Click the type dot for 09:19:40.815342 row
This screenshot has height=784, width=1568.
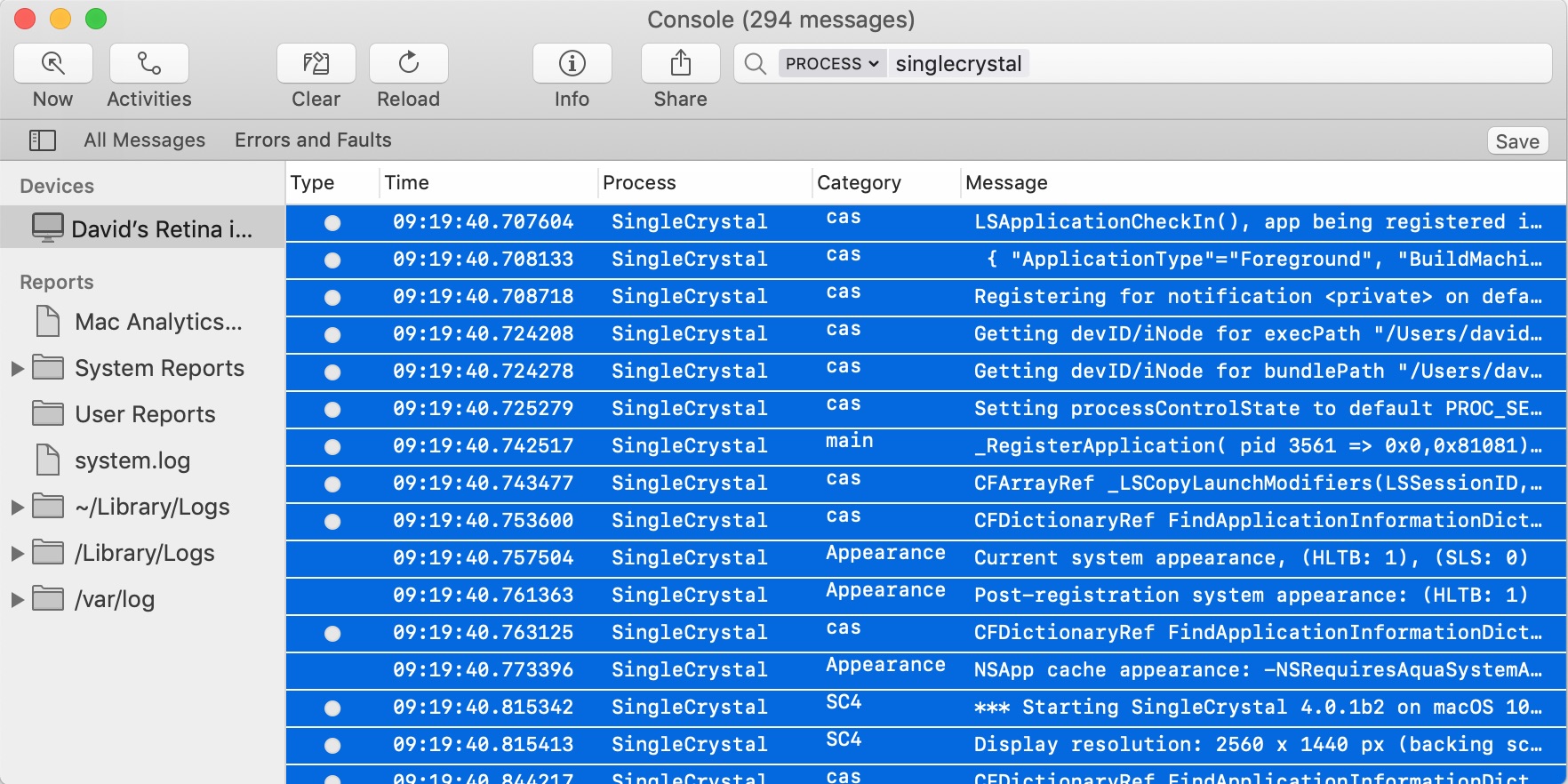(332, 708)
